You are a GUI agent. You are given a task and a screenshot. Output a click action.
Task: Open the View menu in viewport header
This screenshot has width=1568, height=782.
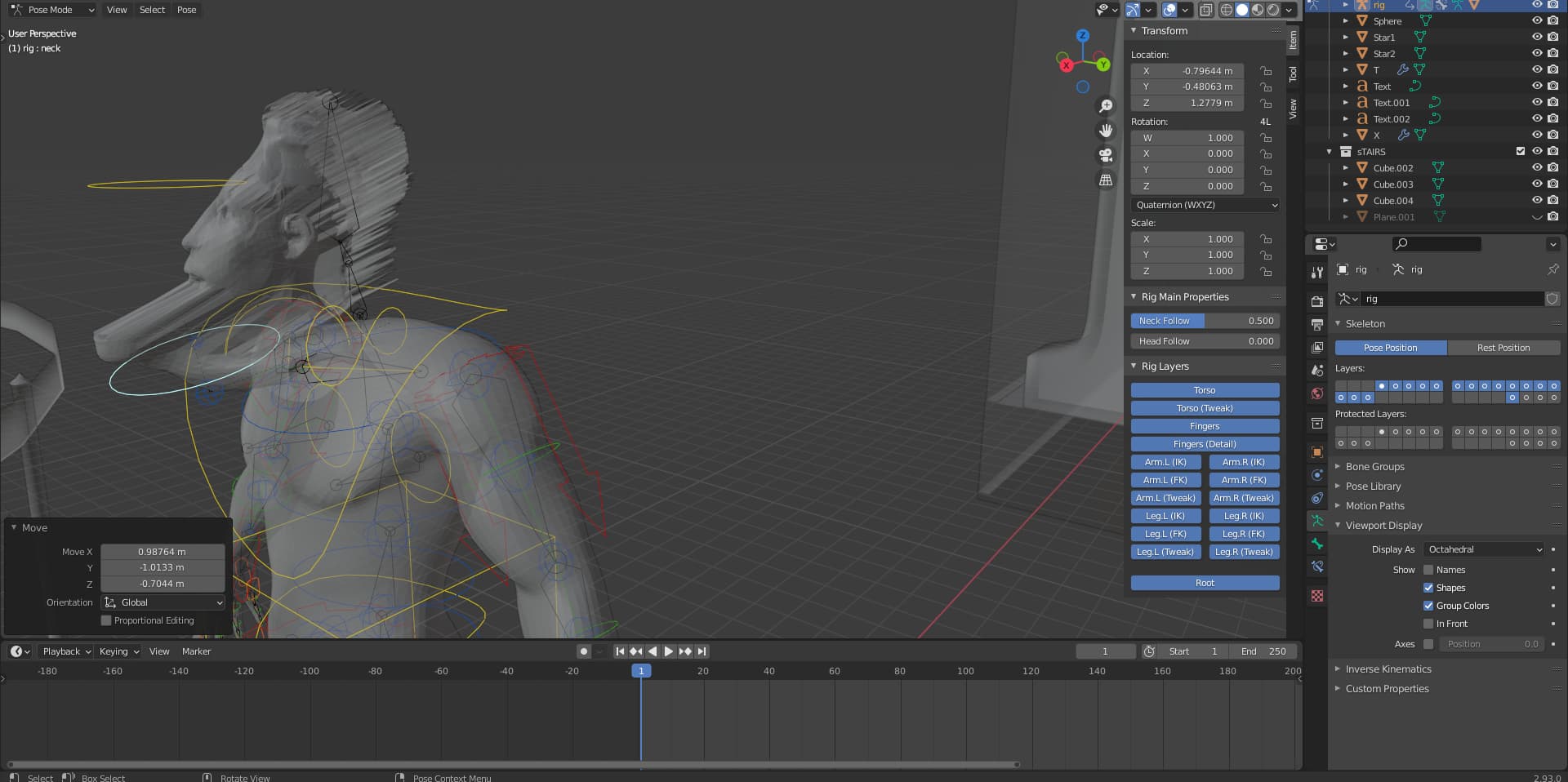pyautogui.click(x=117, y=10)
